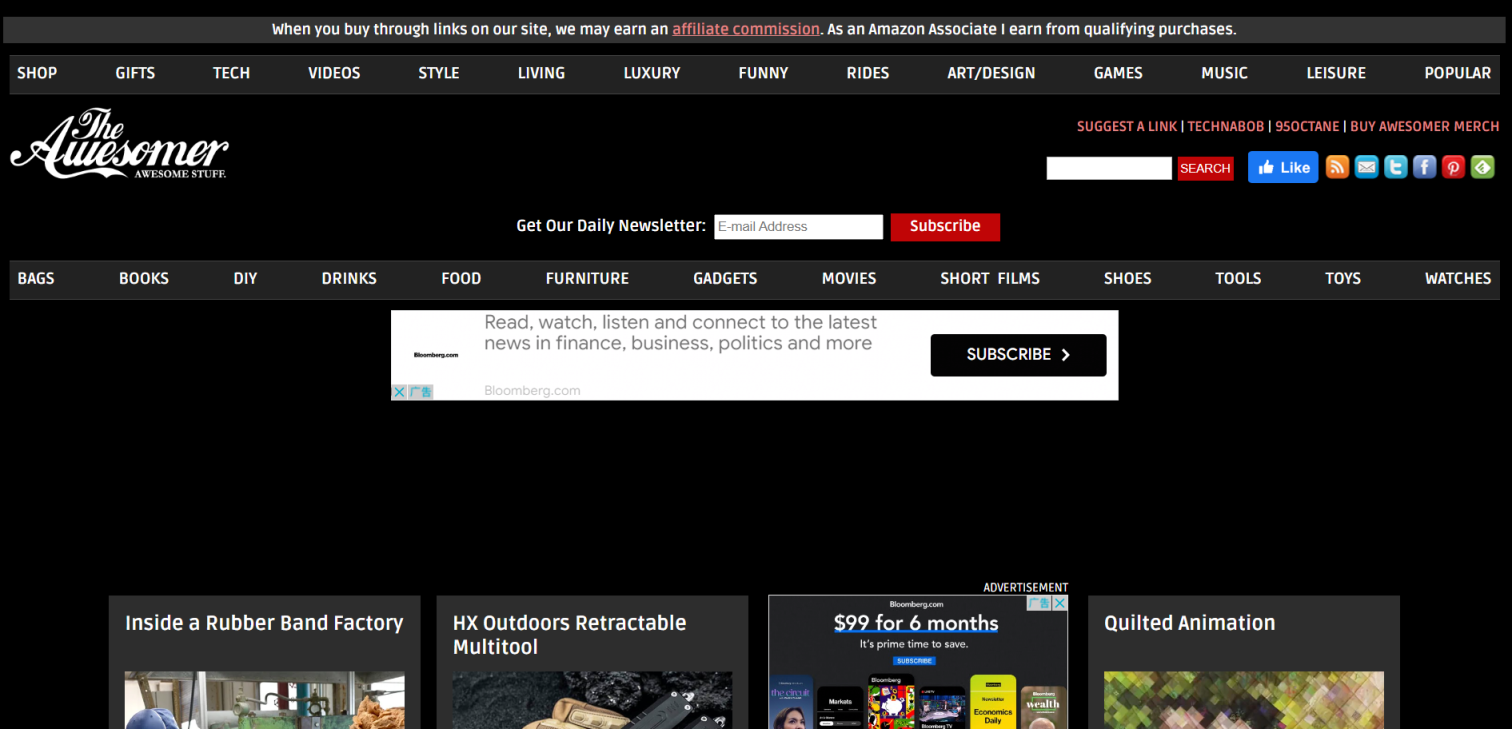
Task: Click the red SEARCH button
Action: click(x=1205, y=168)
